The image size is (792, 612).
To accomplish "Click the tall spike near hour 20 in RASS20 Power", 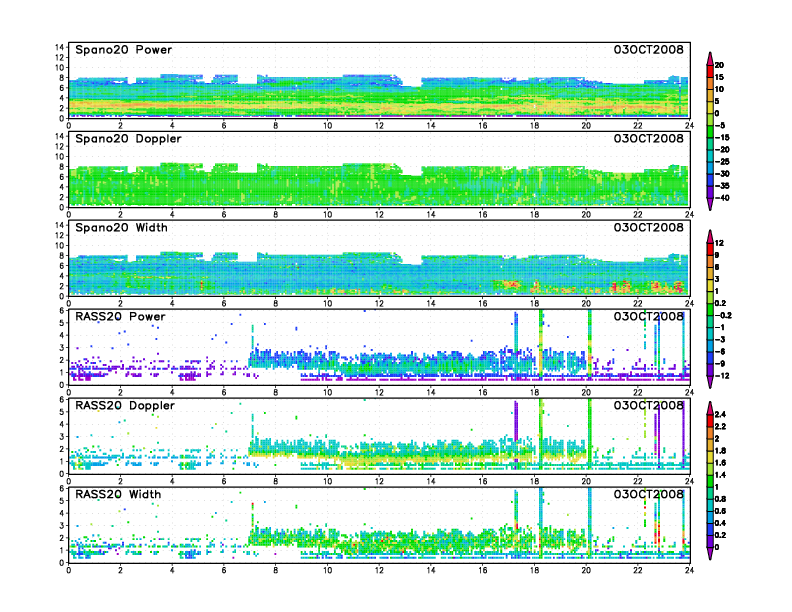I will (589, 340).
